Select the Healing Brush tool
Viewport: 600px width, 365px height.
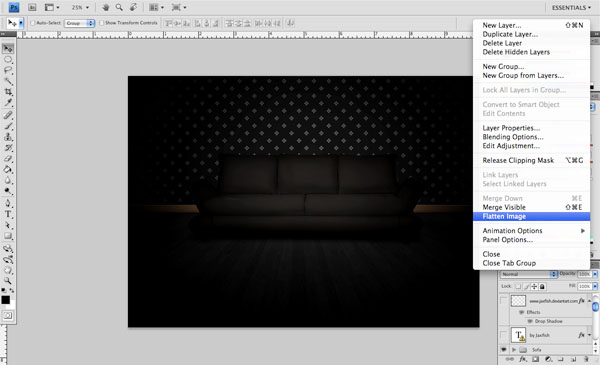point(8,115)
